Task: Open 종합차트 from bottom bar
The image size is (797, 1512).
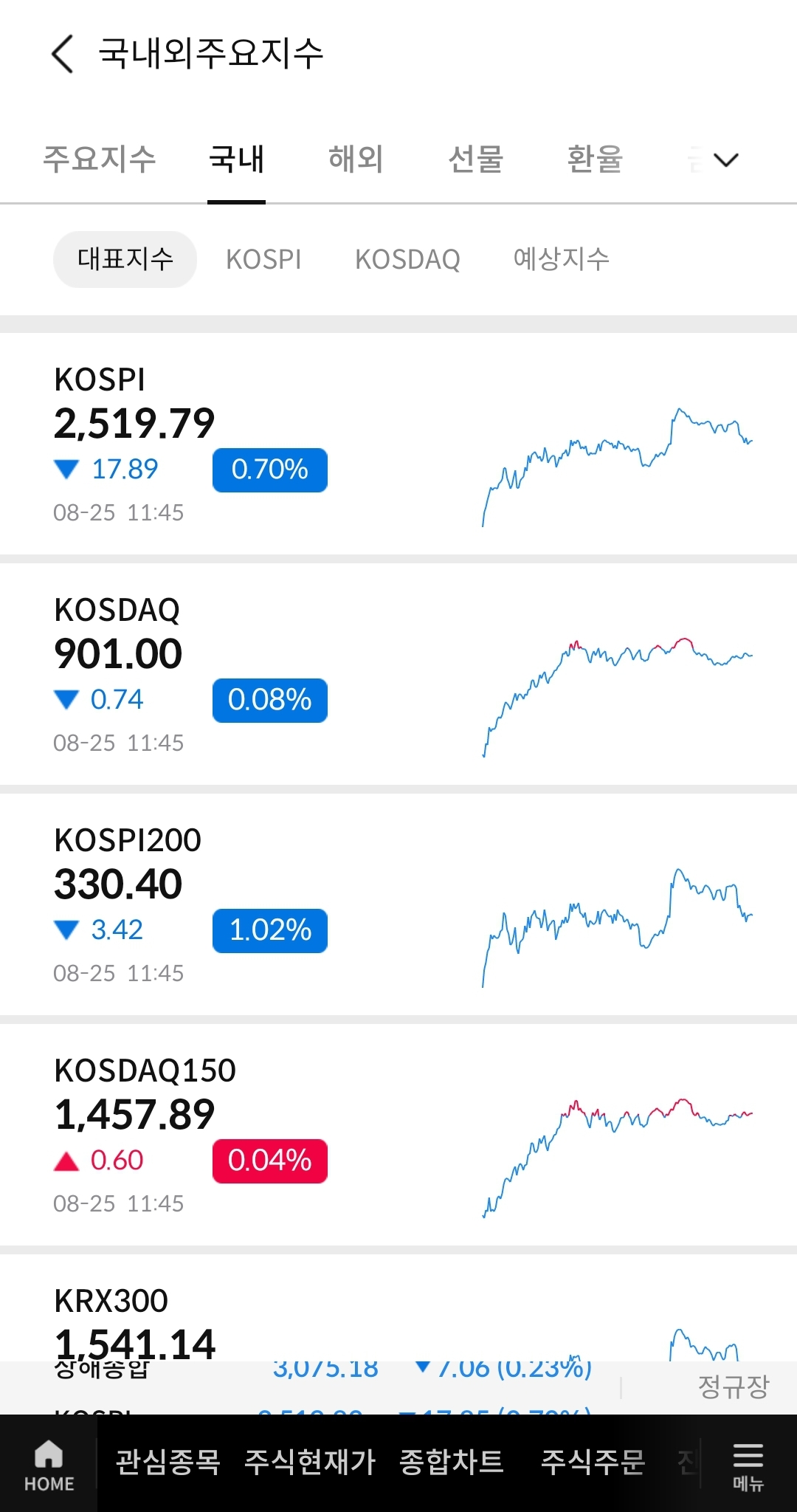Action: click(452, 1463)
